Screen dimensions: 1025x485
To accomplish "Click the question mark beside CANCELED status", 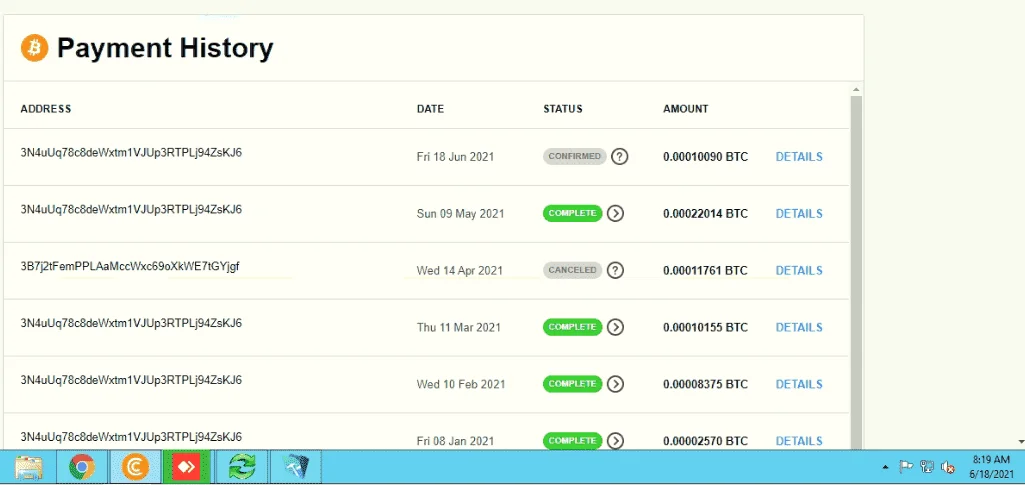I will click(x=615, y=270).
